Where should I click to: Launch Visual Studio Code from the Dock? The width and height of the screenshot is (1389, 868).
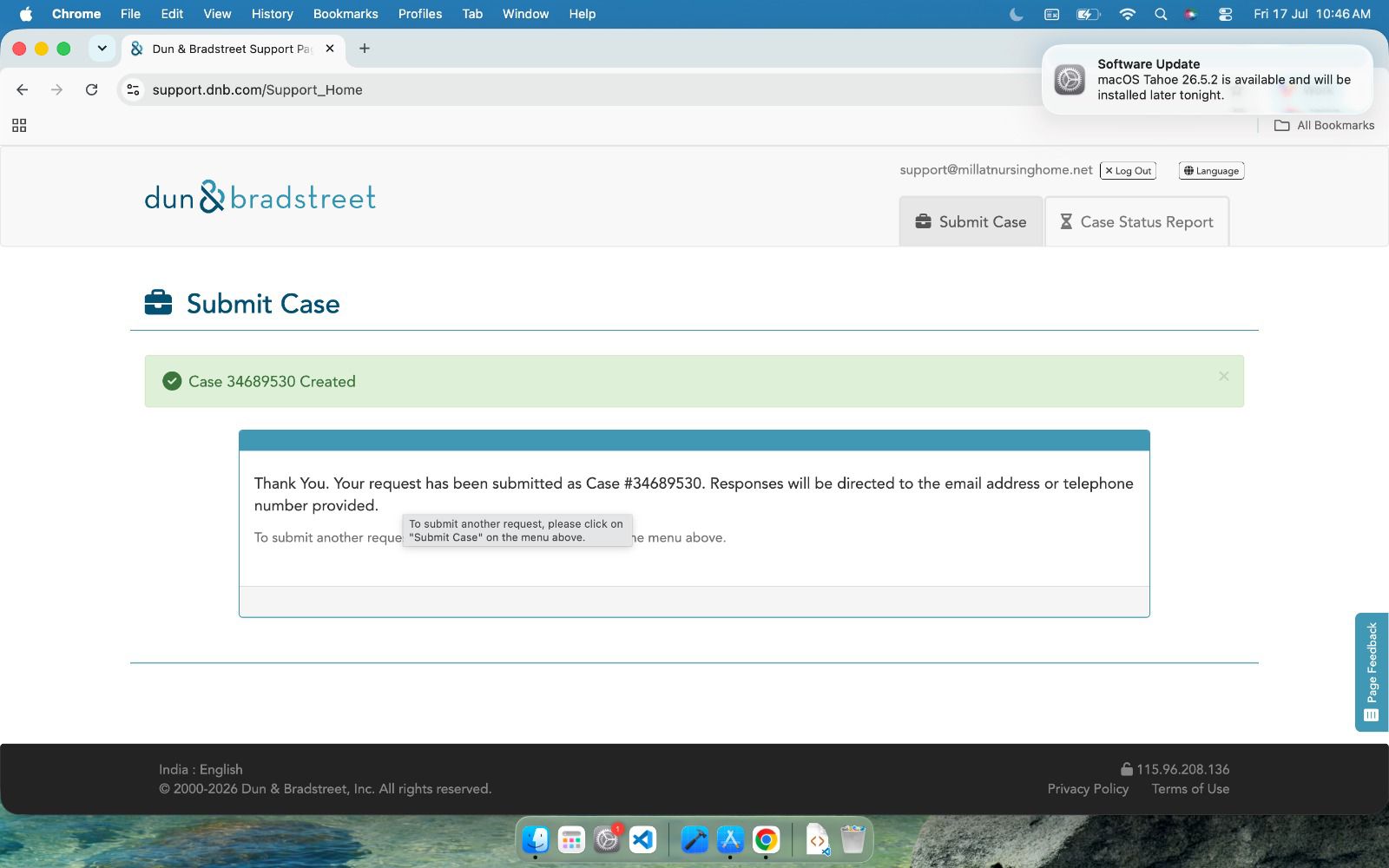click(x=642, y=839)
